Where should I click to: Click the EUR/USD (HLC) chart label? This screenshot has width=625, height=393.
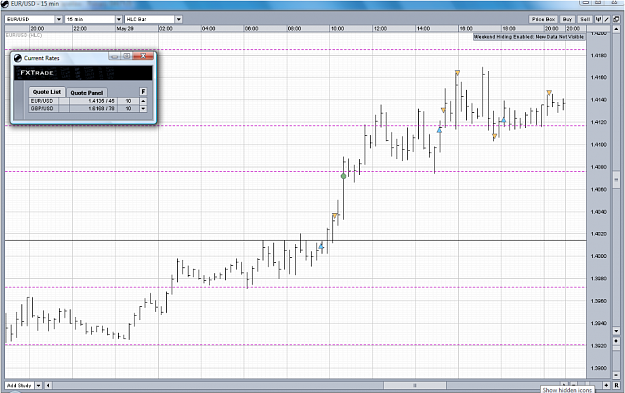[24, 35]
